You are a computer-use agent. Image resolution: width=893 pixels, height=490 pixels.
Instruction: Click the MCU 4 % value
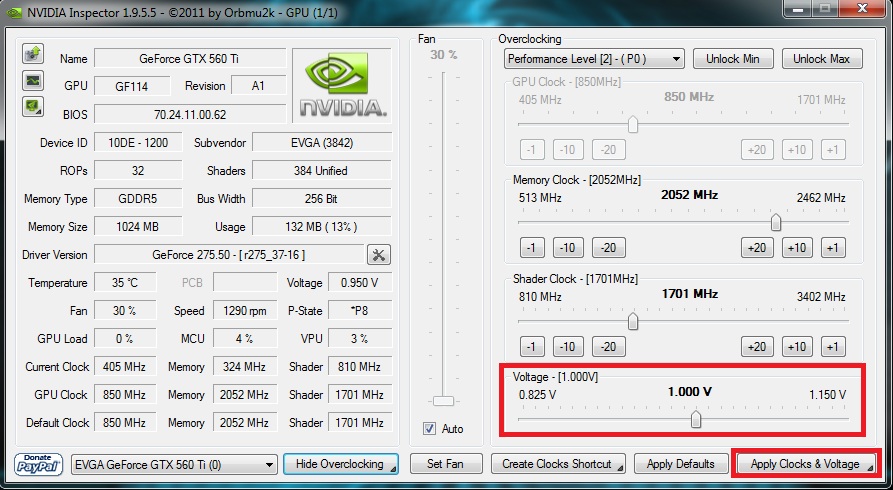point(245,338)
